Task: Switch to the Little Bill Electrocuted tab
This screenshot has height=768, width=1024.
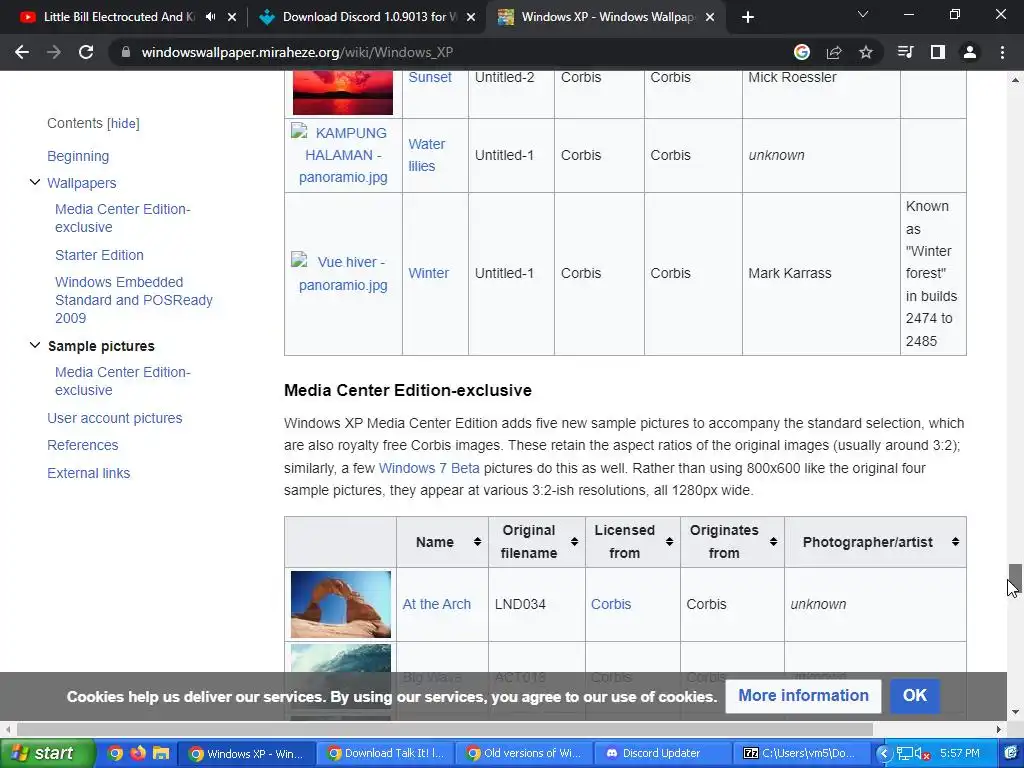Action: [x=118, y=17]
